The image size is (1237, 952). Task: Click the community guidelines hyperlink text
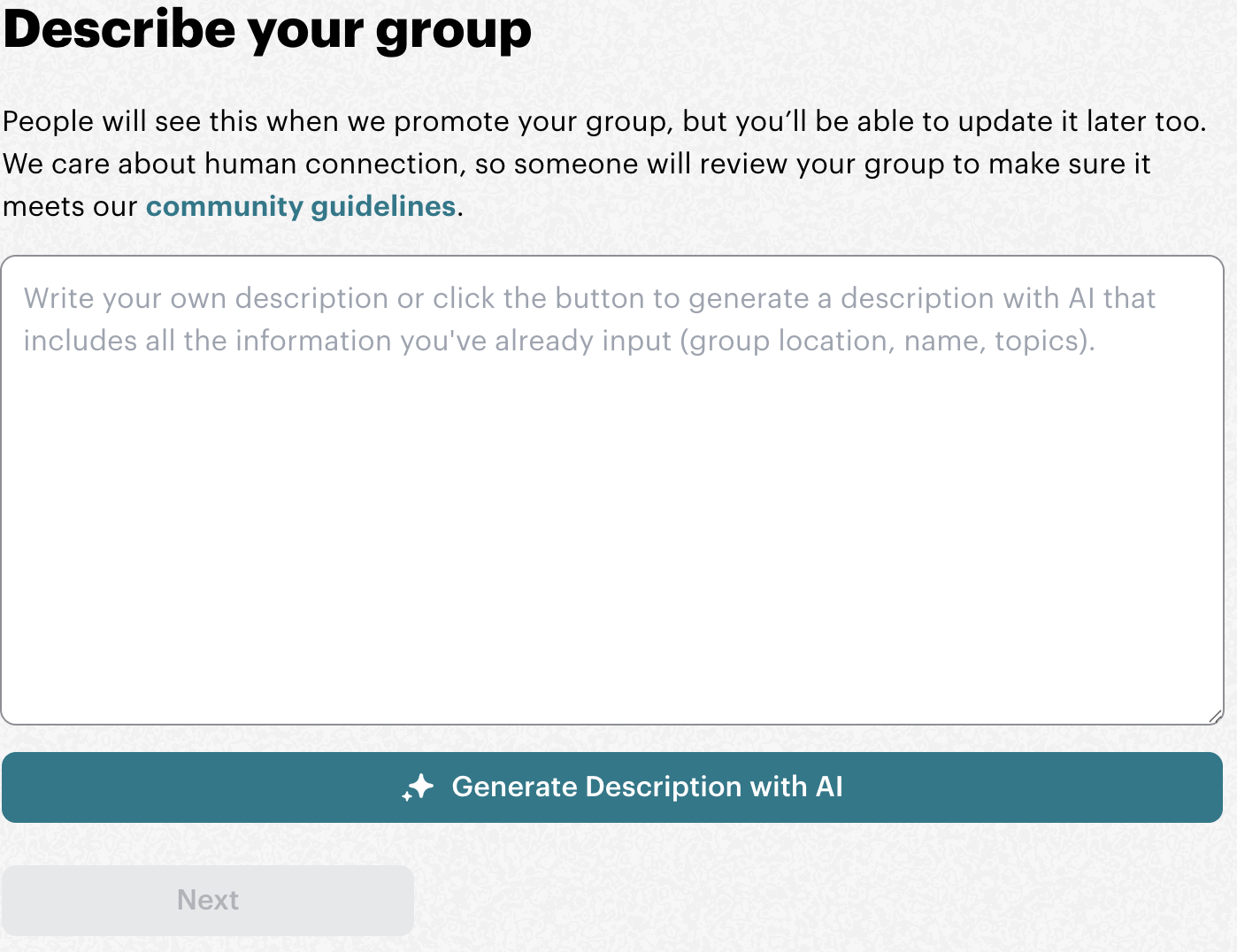300,206
